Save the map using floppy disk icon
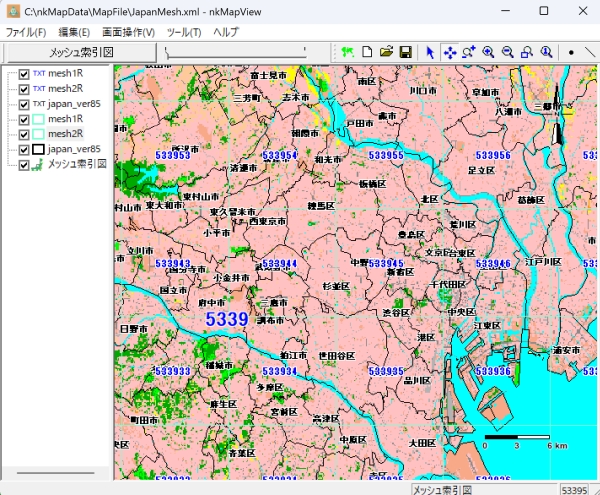The image size is (600, 495). pos(405,52)
